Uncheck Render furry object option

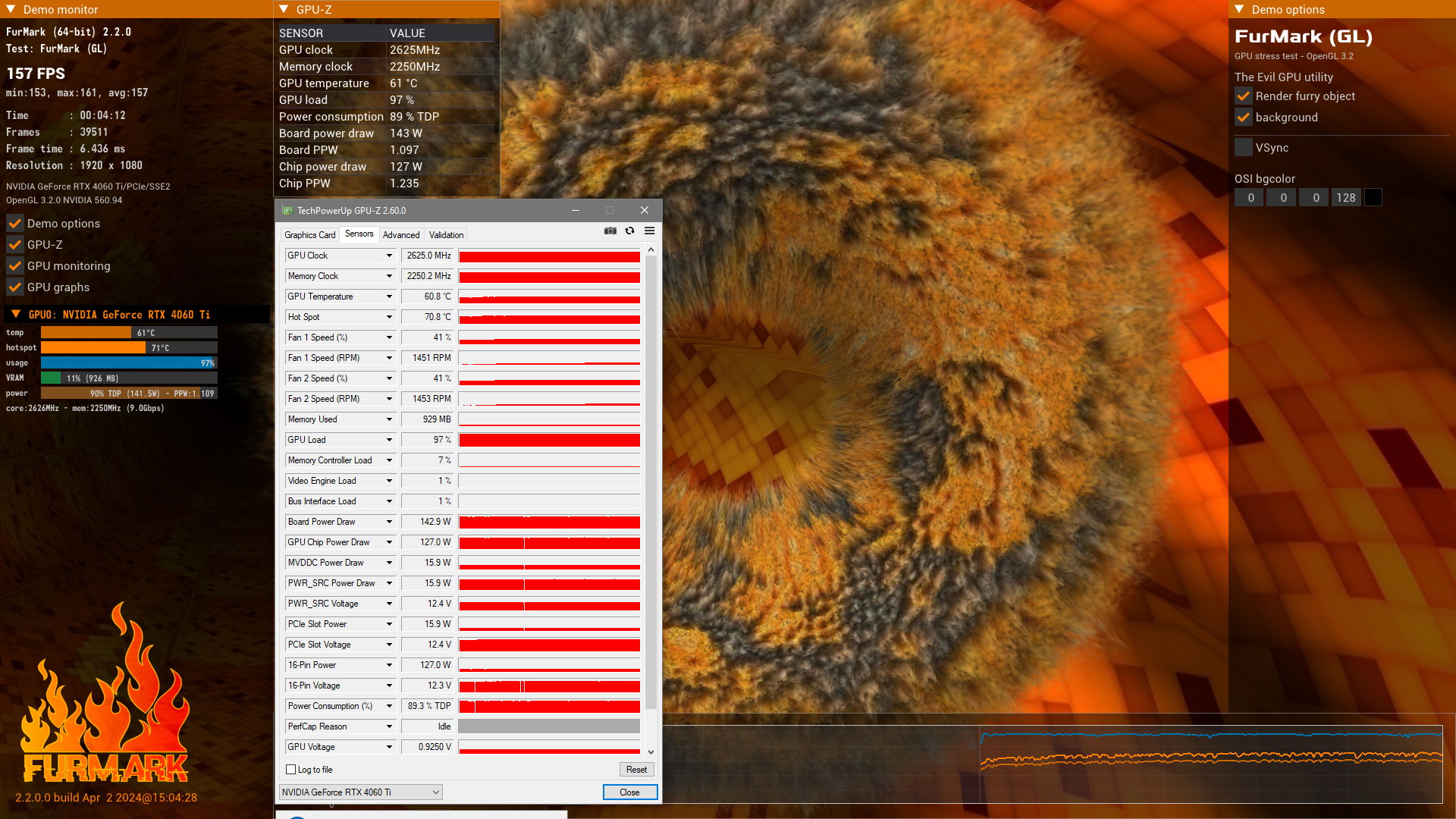(1244, 96)
